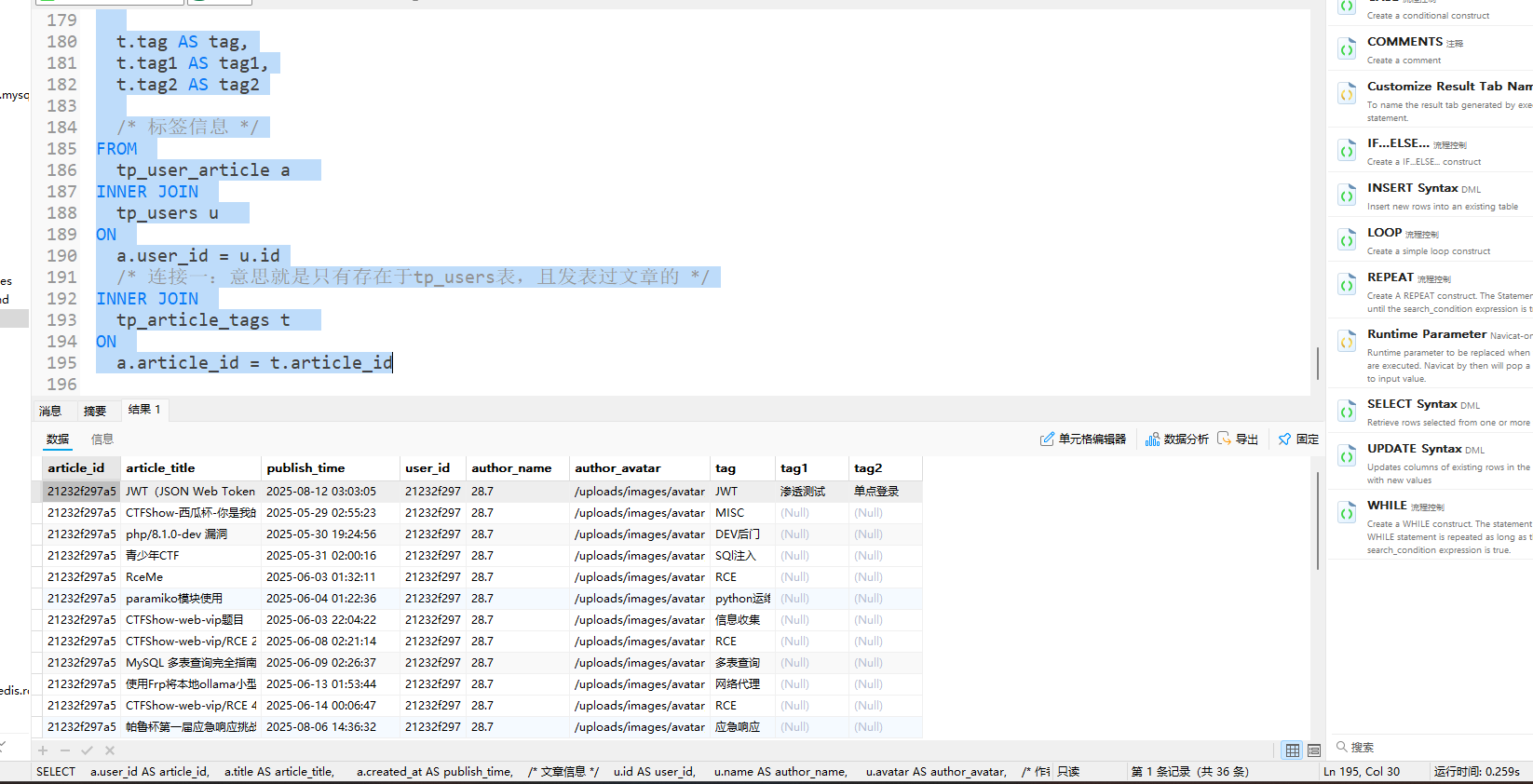
Task: Delete the record with the minus icon
Action: click(65, 750)
